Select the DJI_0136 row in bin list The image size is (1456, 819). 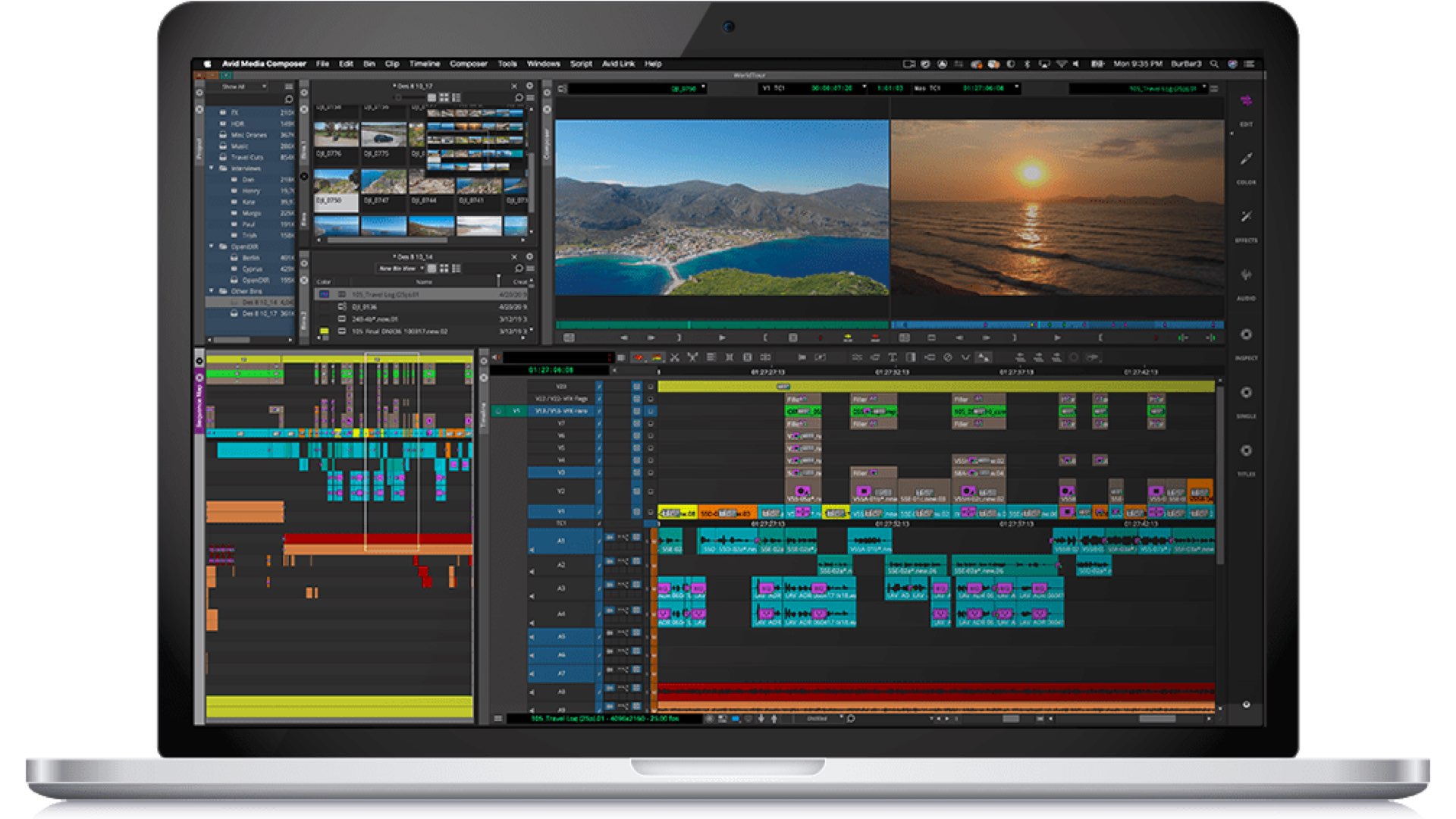click(421, 307)
